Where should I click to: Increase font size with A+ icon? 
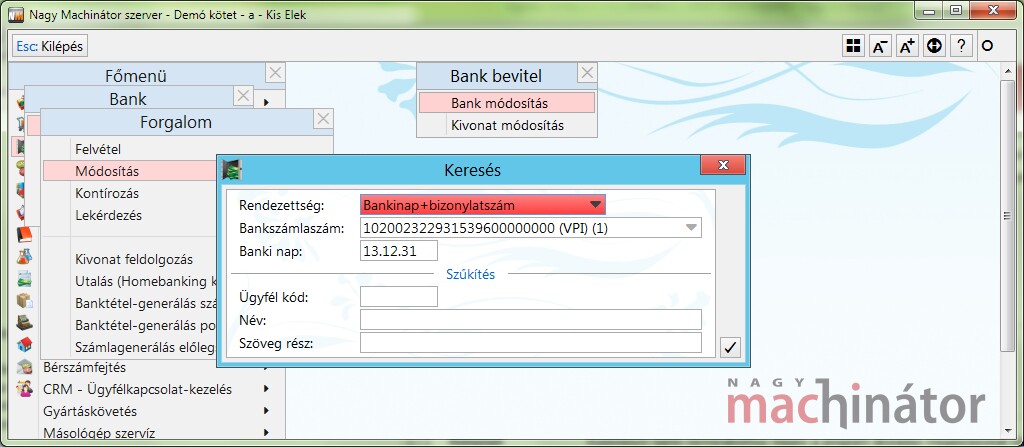click(x=907, y=46)
